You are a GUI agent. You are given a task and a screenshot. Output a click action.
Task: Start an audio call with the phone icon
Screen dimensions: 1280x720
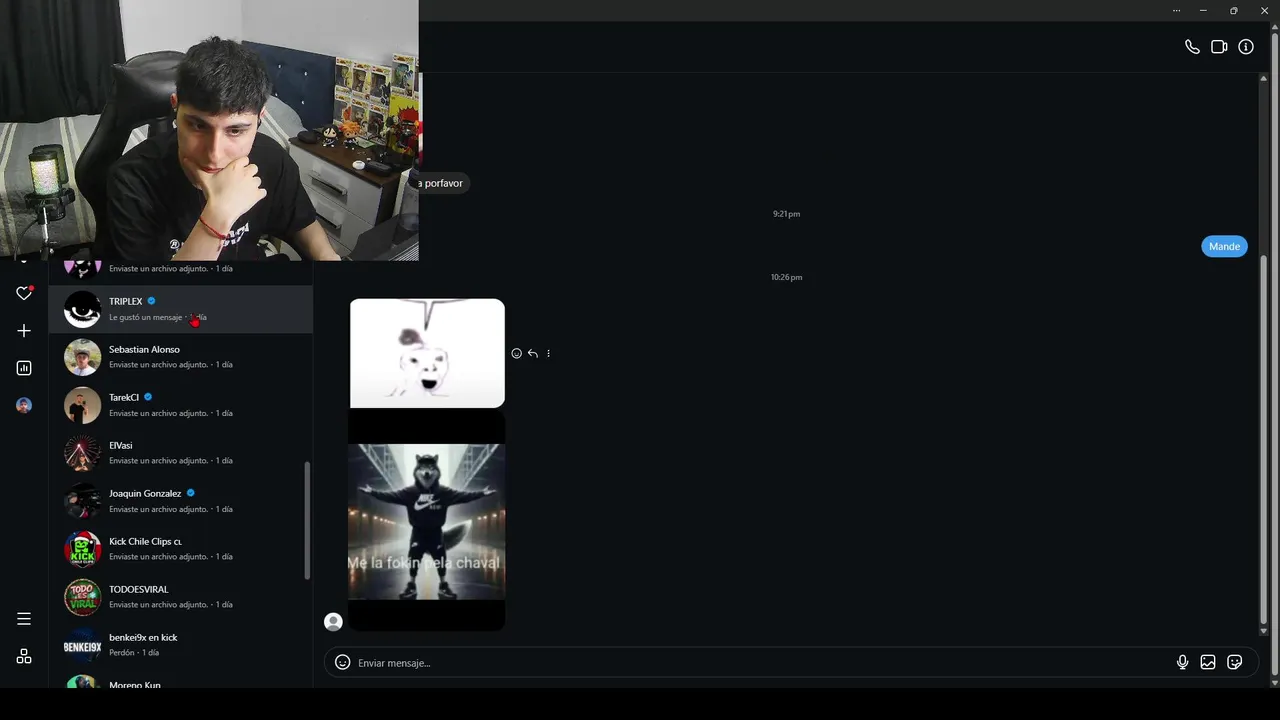pyautogui.click(x=1192, y=47)
